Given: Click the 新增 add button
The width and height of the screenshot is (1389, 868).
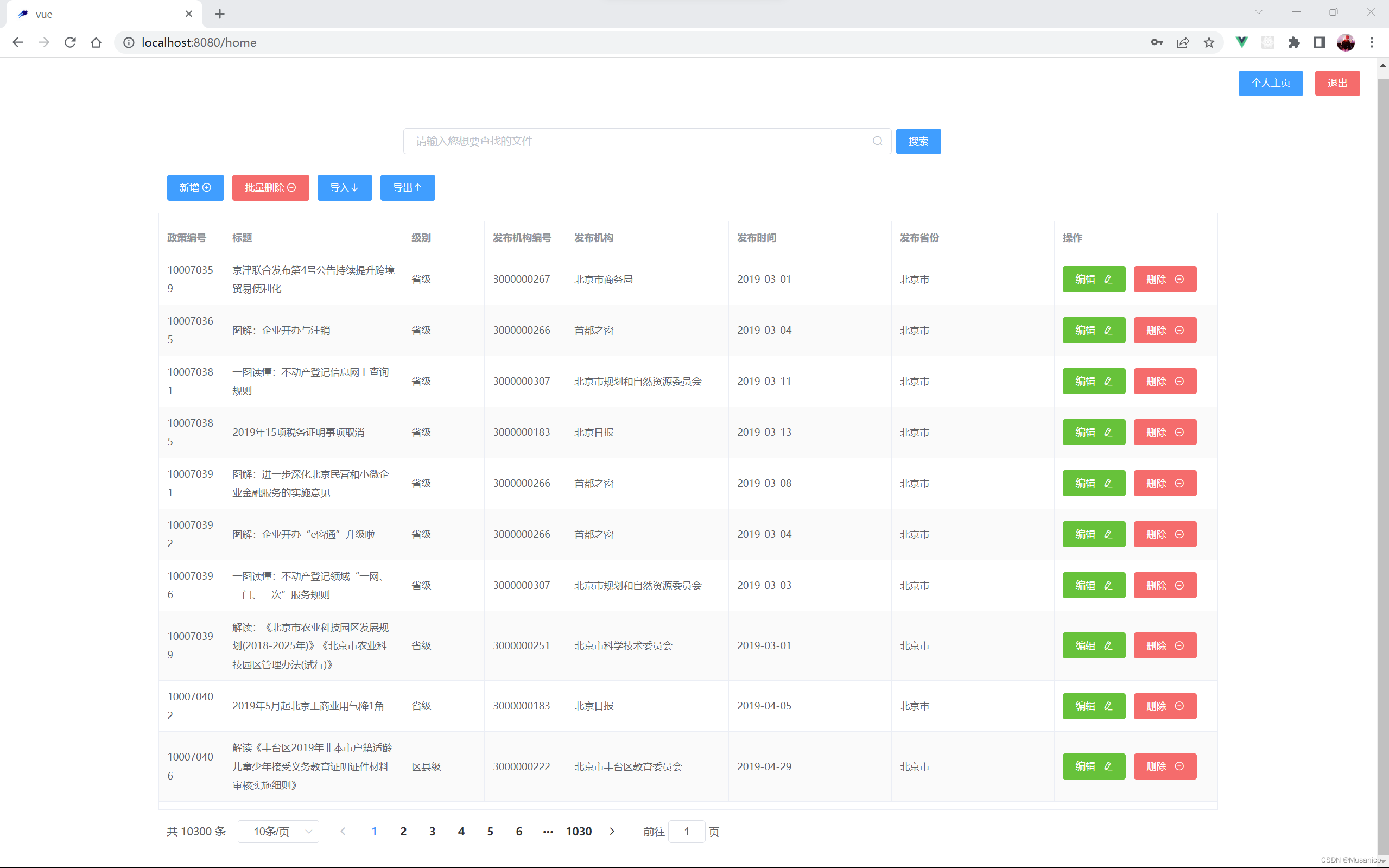Looking at the screenshot, I should (195, 188).
